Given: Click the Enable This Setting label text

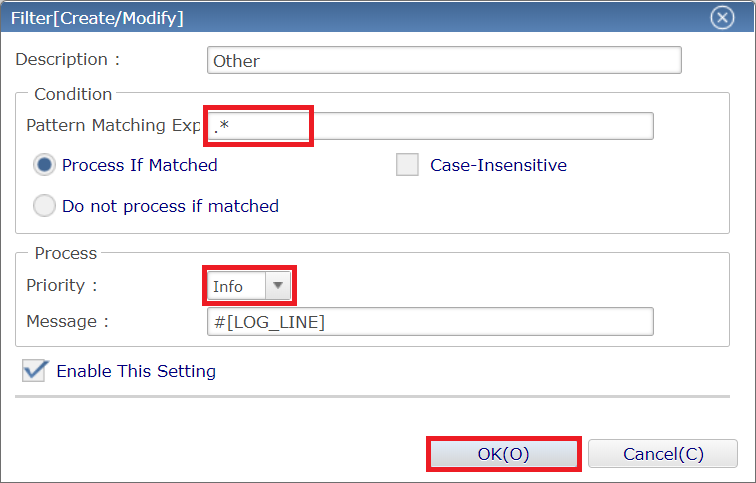Looking at the screenshot, I should 136,371.
